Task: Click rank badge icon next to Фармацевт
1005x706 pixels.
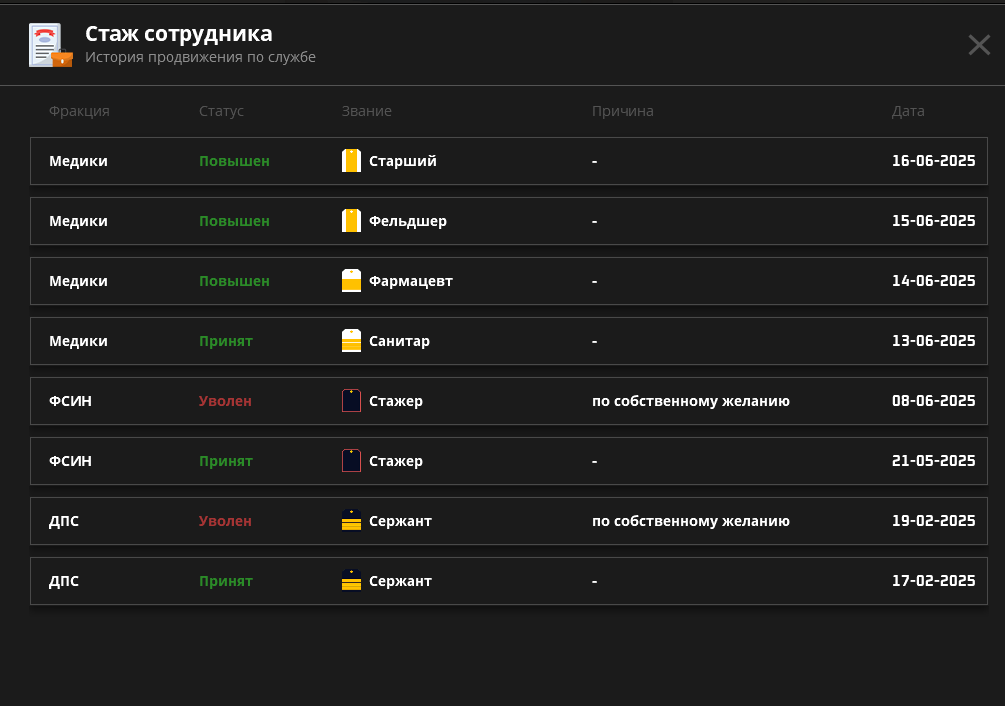Action: [x=351, y=281]
